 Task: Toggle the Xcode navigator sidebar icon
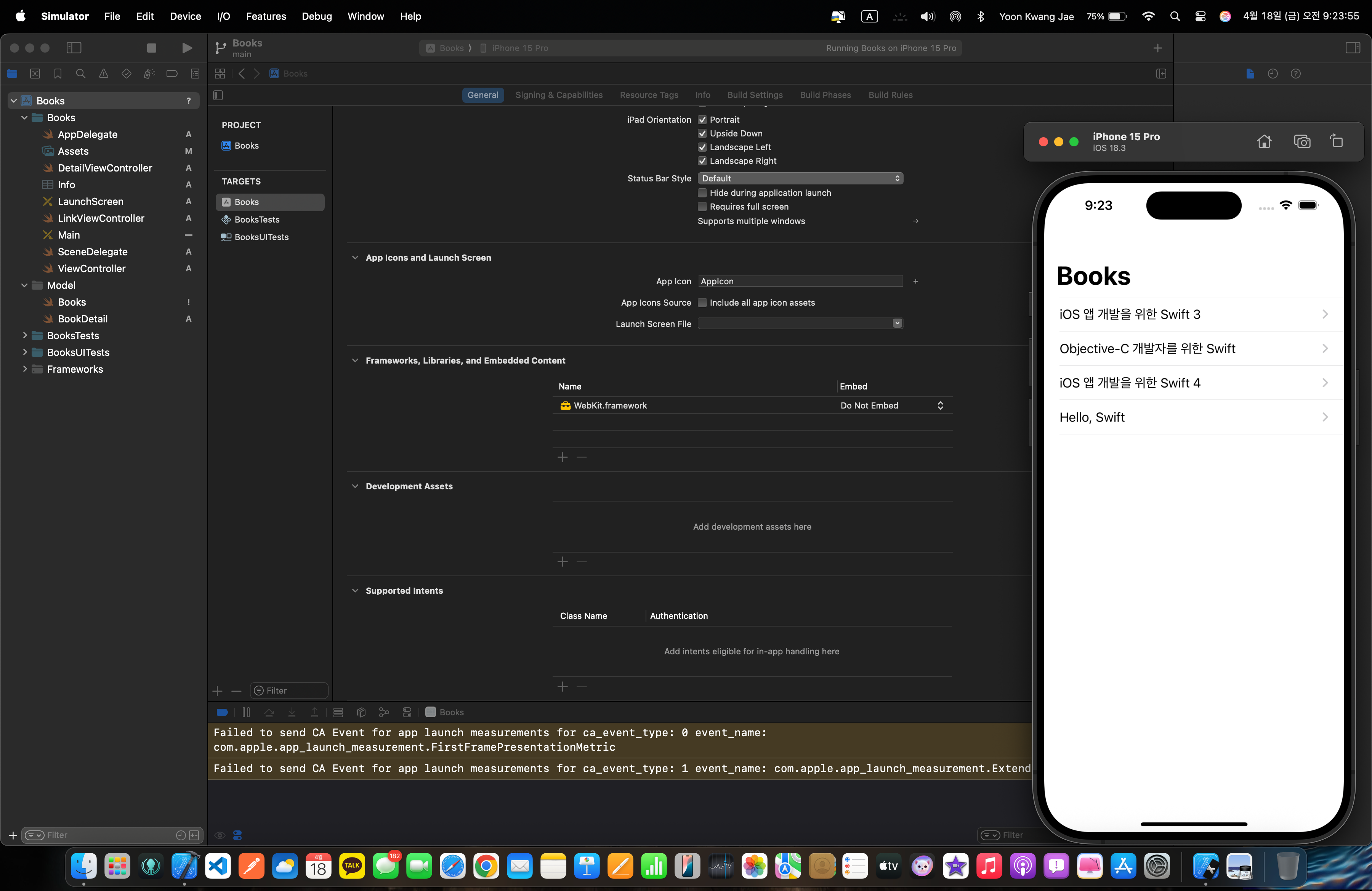74,48
